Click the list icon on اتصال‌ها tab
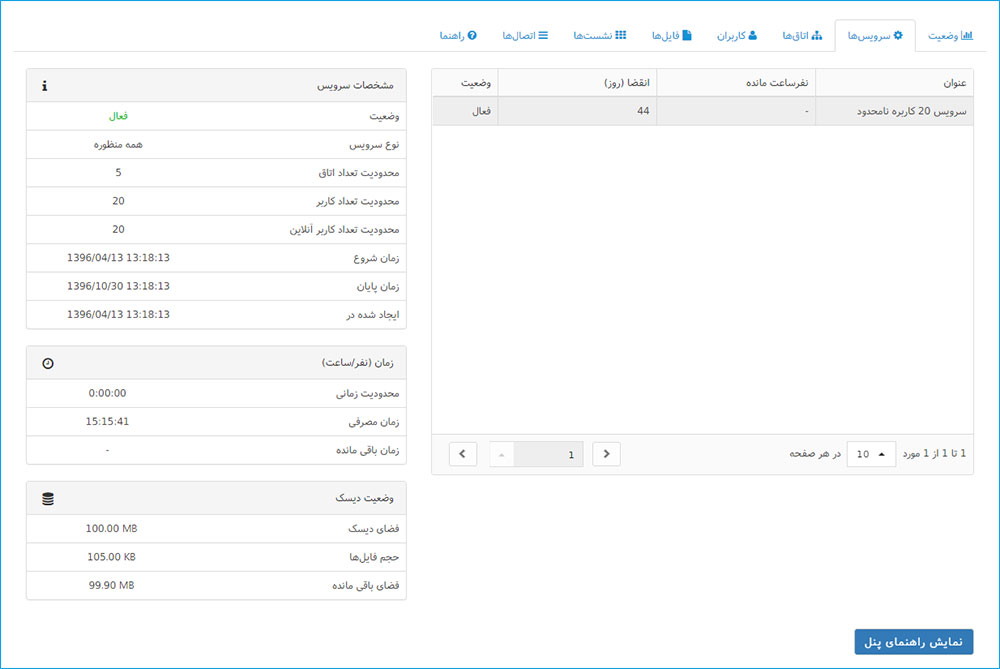Viewport: 1000px width, 669px height. (543, 35)
